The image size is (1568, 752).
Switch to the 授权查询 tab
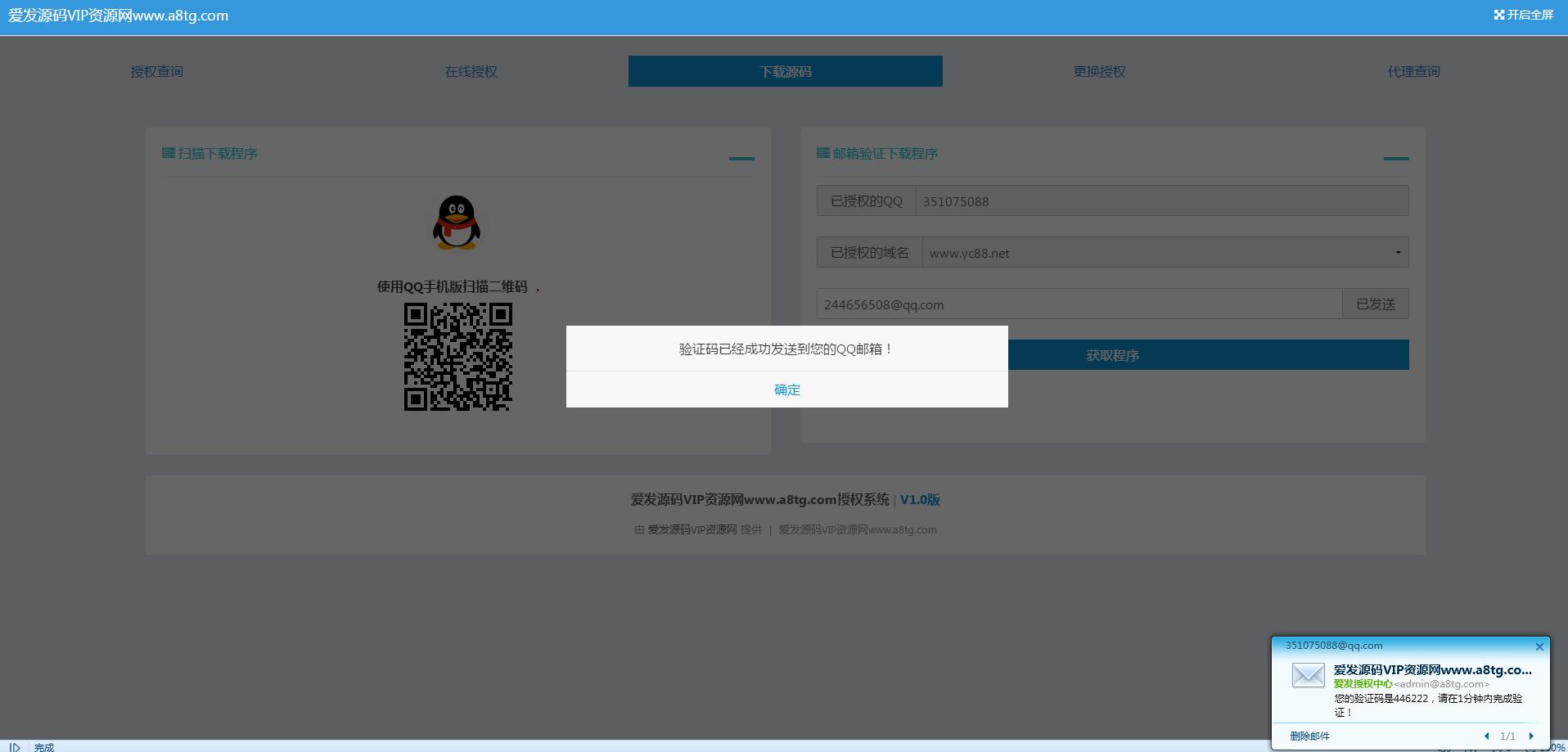point(157,72)
